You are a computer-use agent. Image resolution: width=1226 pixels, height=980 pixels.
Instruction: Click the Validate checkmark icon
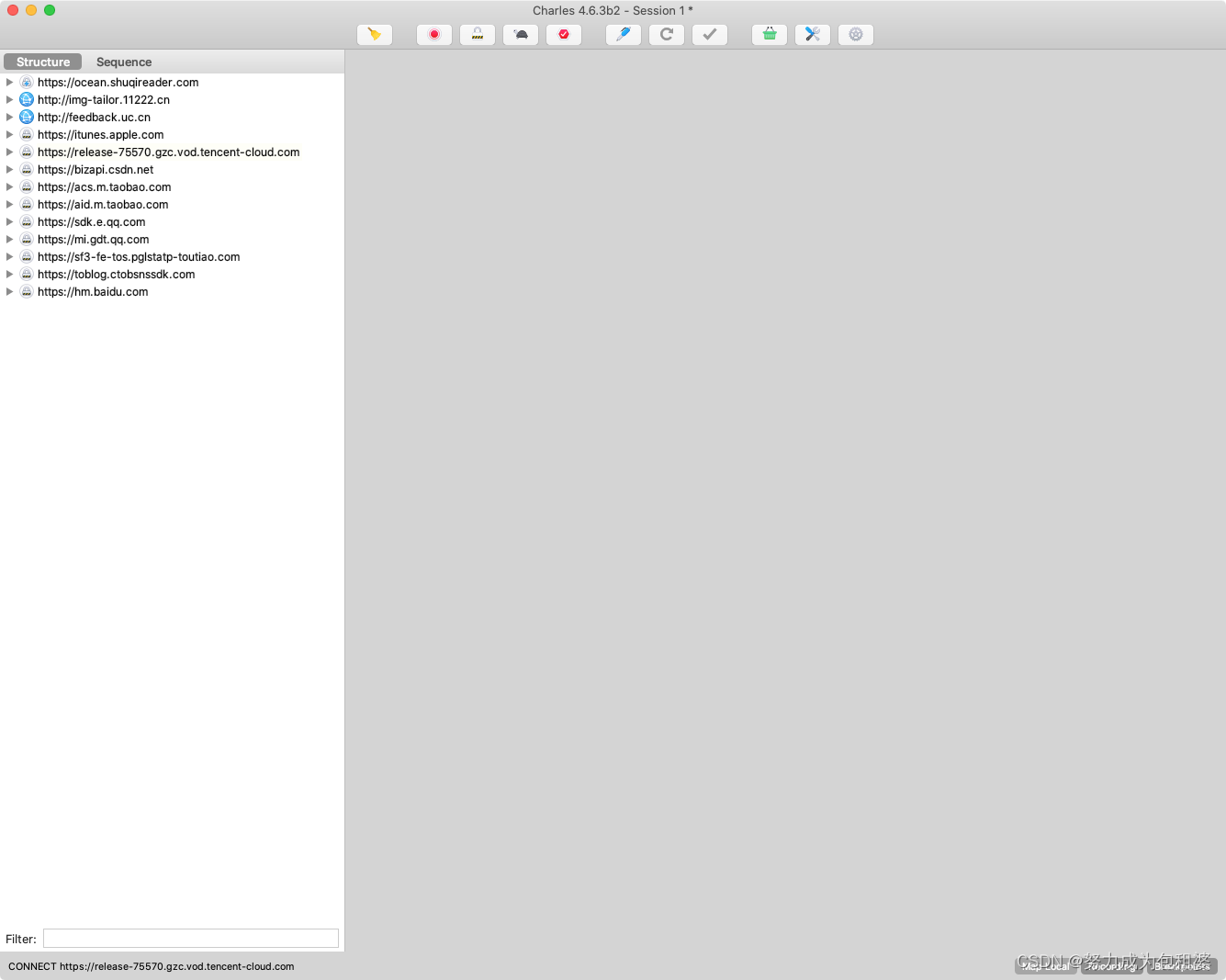710,35
